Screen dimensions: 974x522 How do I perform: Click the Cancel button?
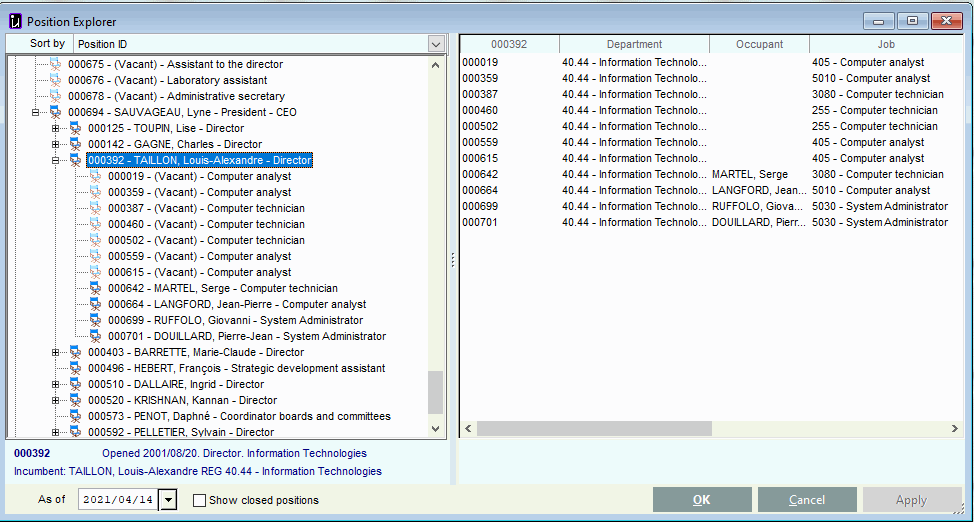tap(807, 500)
